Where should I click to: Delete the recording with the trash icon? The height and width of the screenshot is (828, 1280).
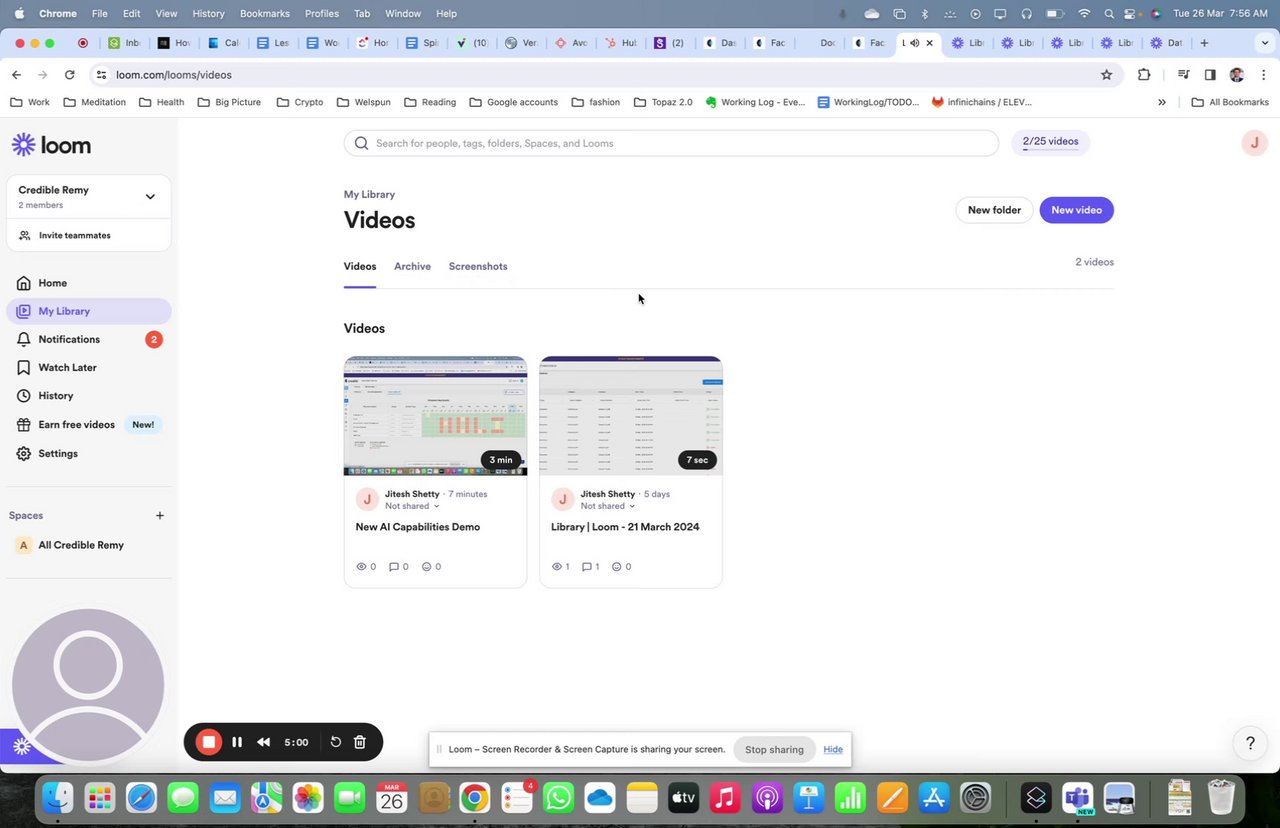360,742
